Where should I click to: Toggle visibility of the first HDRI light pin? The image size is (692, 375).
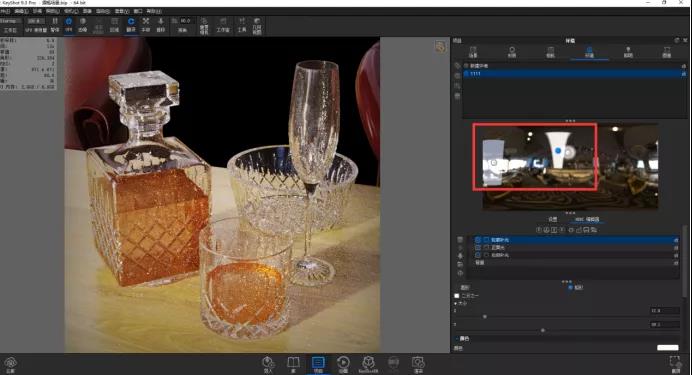click(478, 240)
